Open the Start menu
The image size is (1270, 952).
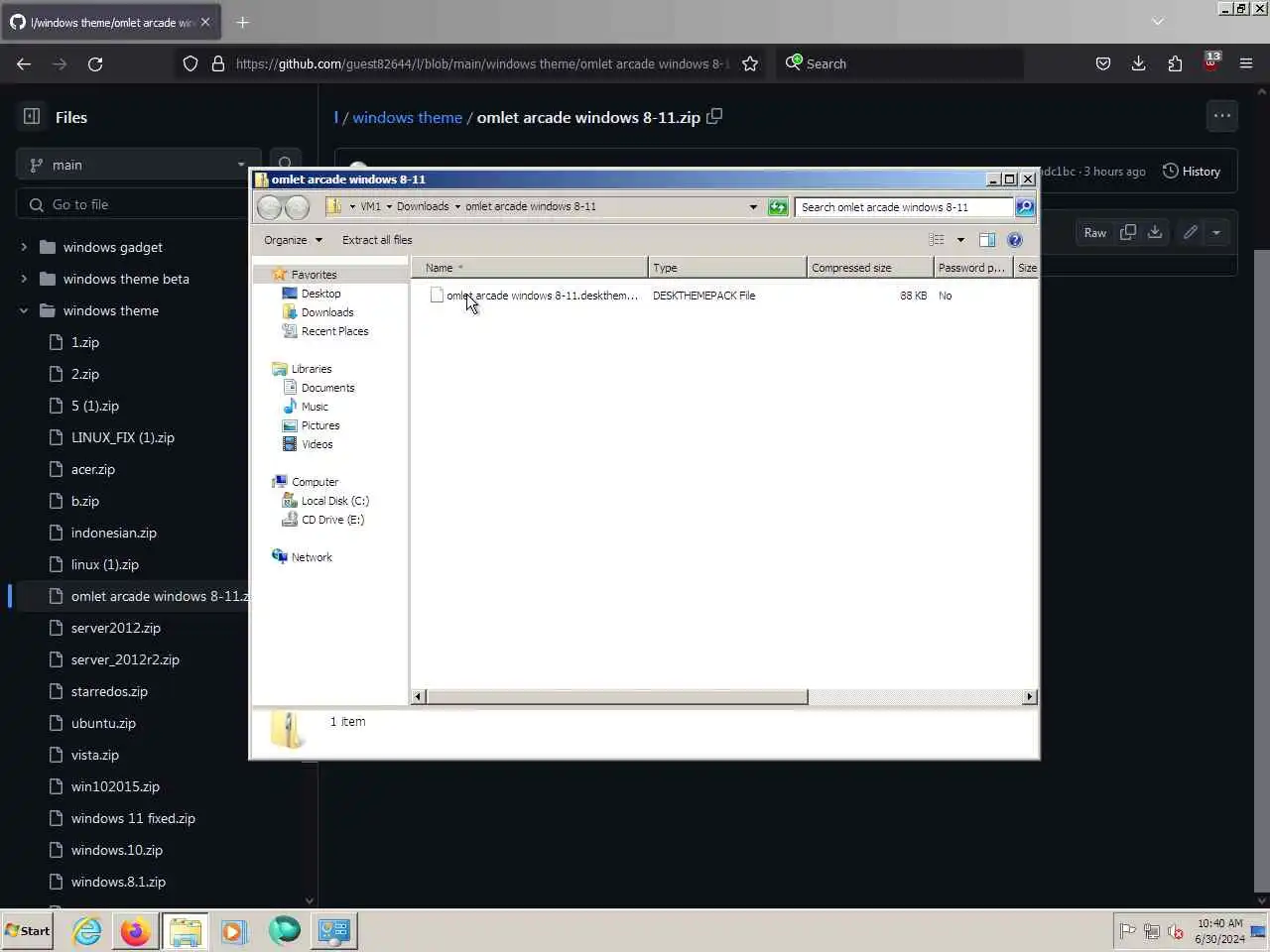pyautogui.click(x=27, y=931)
